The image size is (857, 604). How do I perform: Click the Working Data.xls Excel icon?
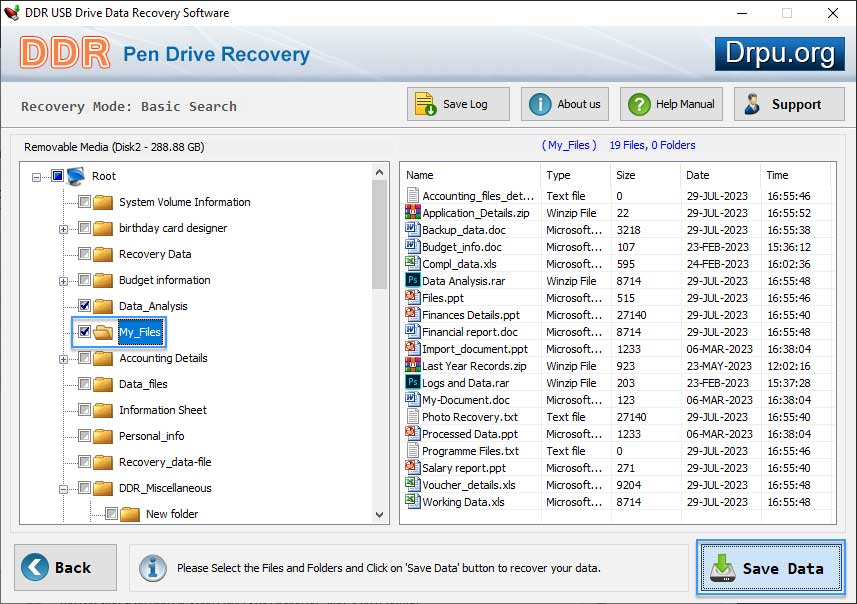click(x=412, y=501)
